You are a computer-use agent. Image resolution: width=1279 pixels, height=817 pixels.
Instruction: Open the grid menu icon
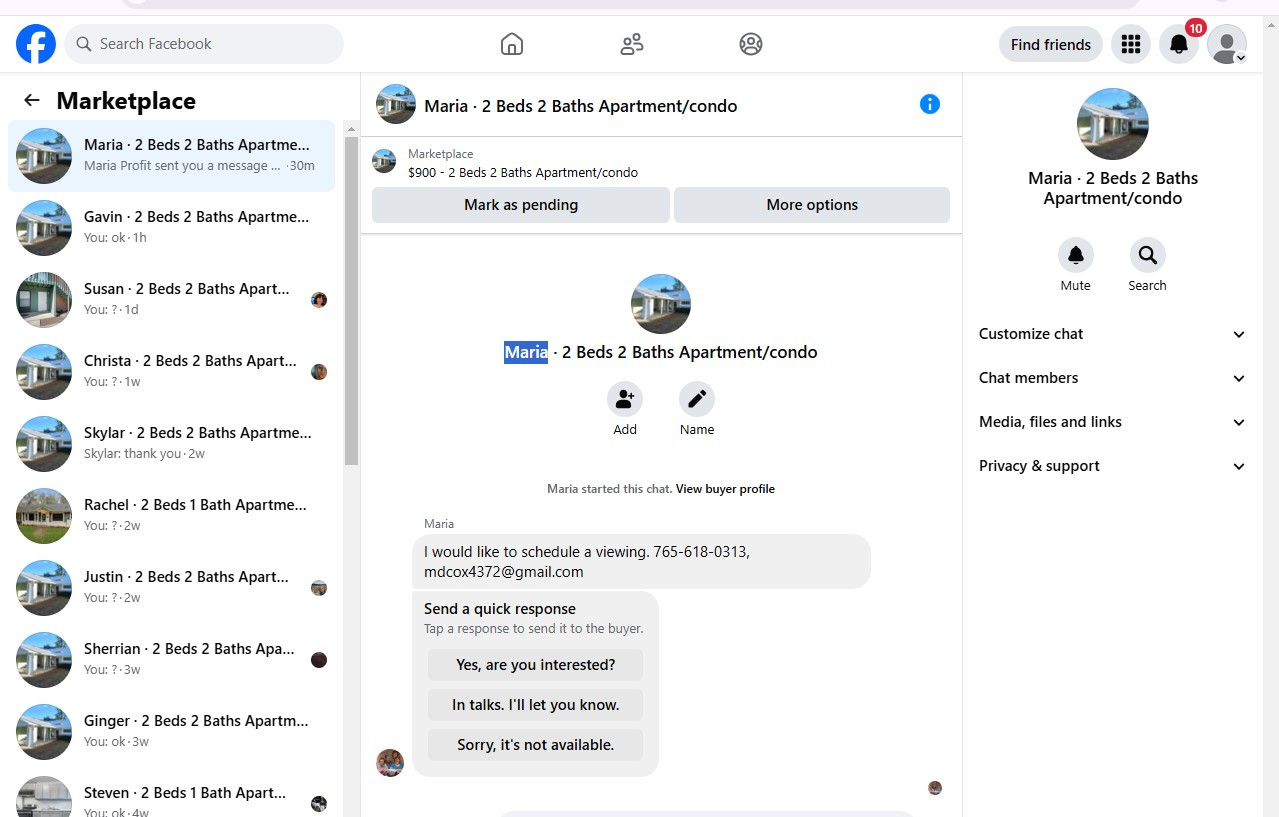pyautogui.click(x=1131, y=44)
